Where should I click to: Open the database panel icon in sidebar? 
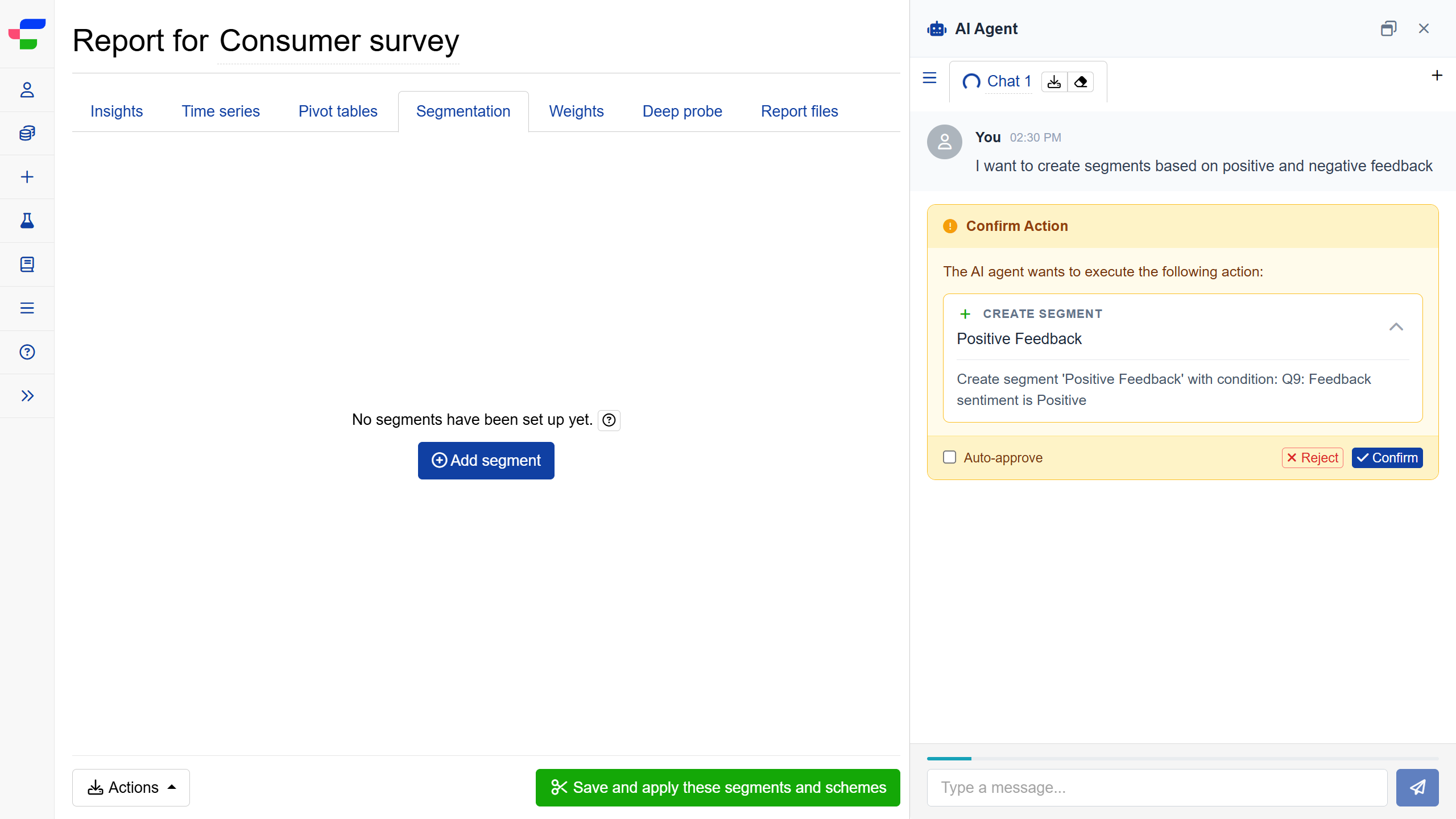coord(27,133)
